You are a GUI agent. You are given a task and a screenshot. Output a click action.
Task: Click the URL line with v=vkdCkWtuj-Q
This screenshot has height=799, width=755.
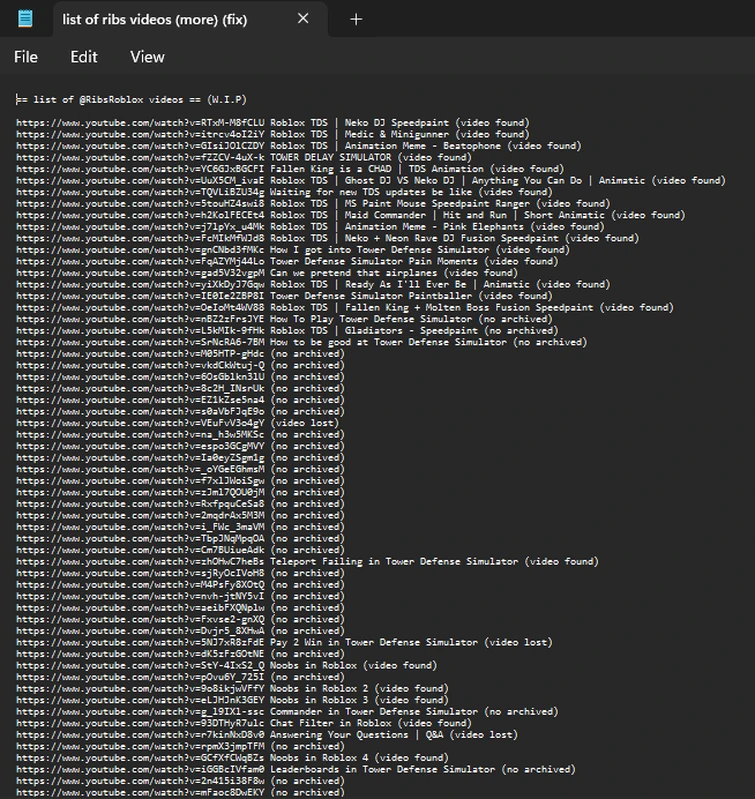180,365
